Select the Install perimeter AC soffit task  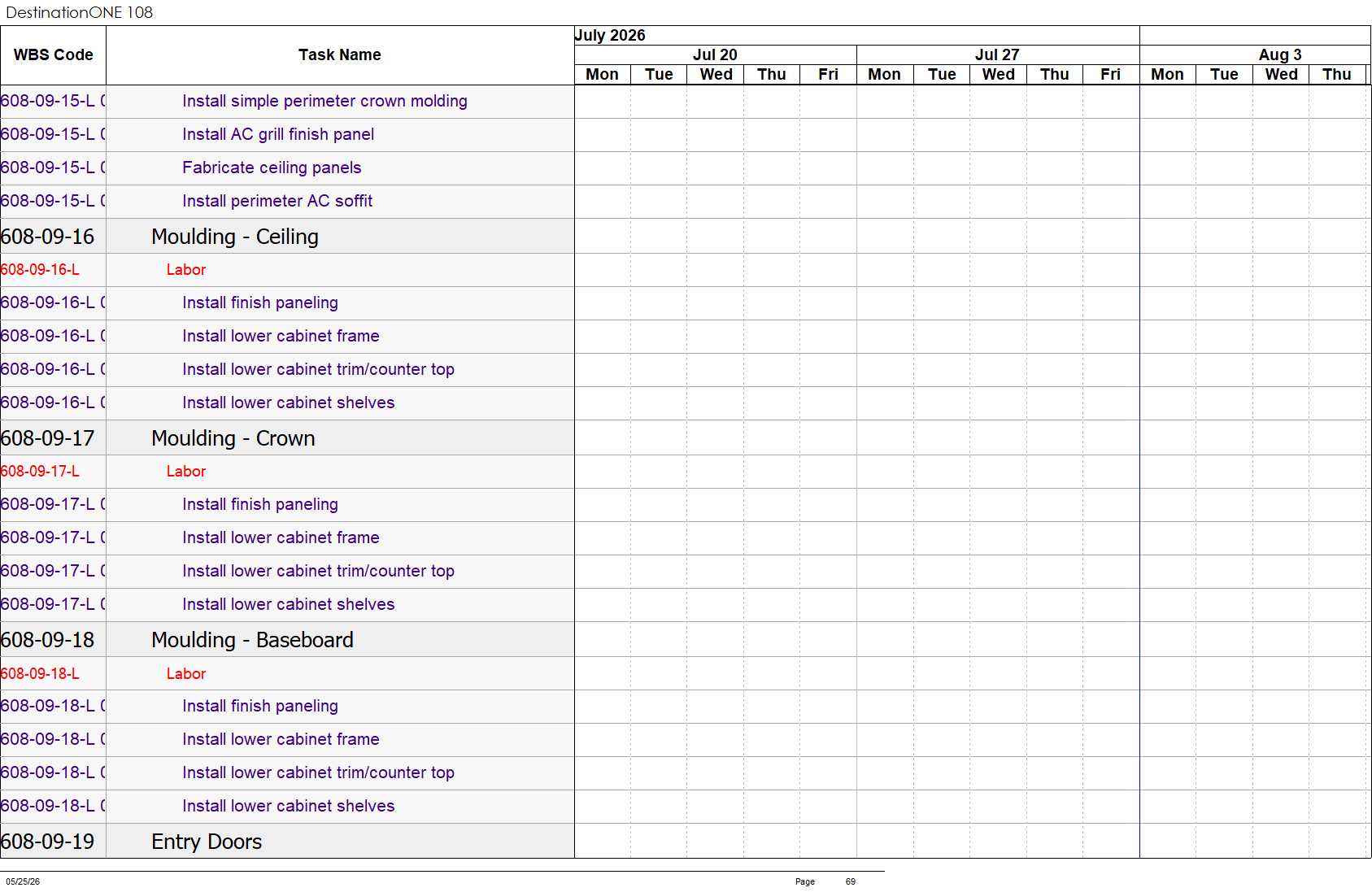point(277,202)
